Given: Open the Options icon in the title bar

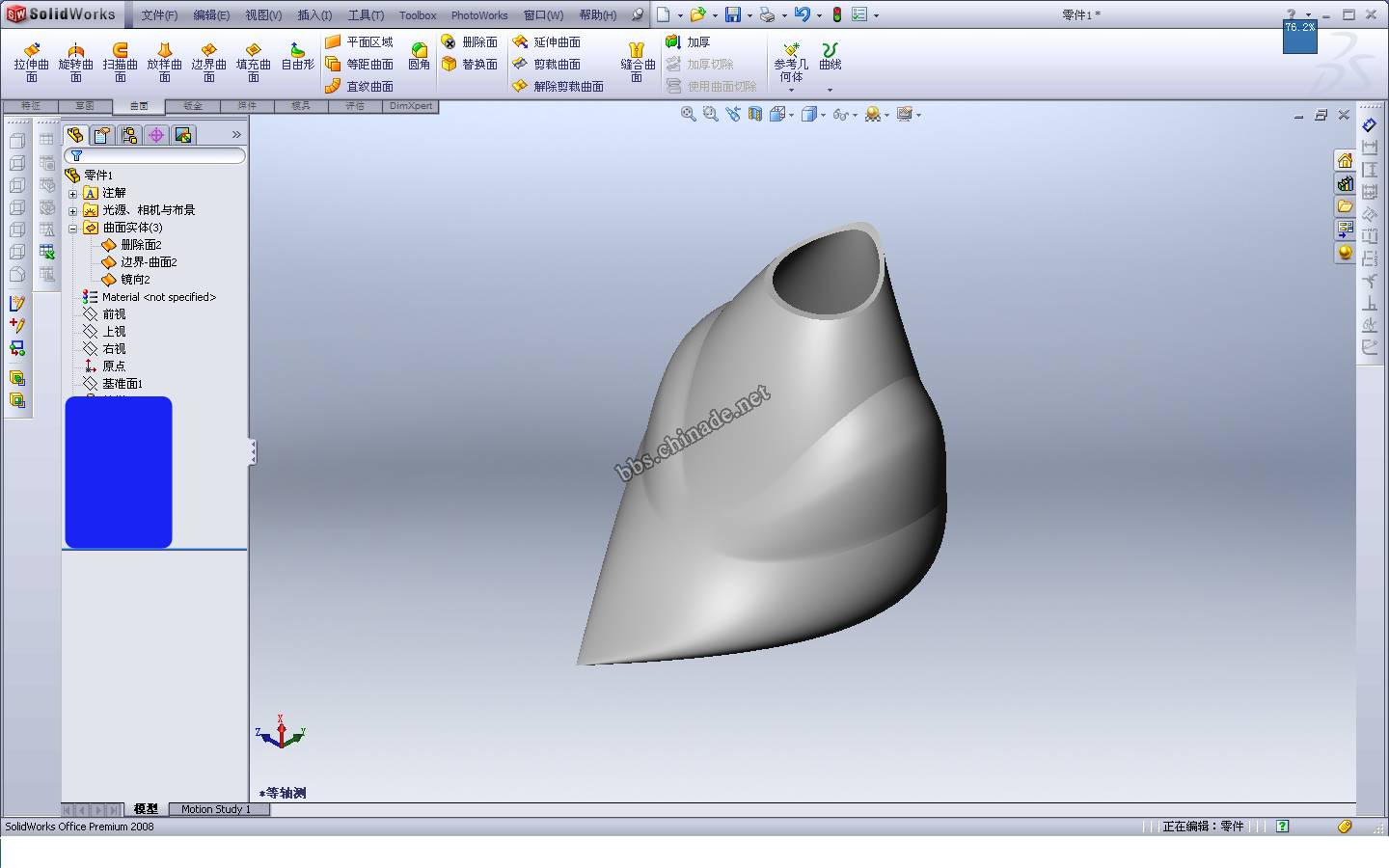Looking at the screenshot, I should click(x=859, y=14).
